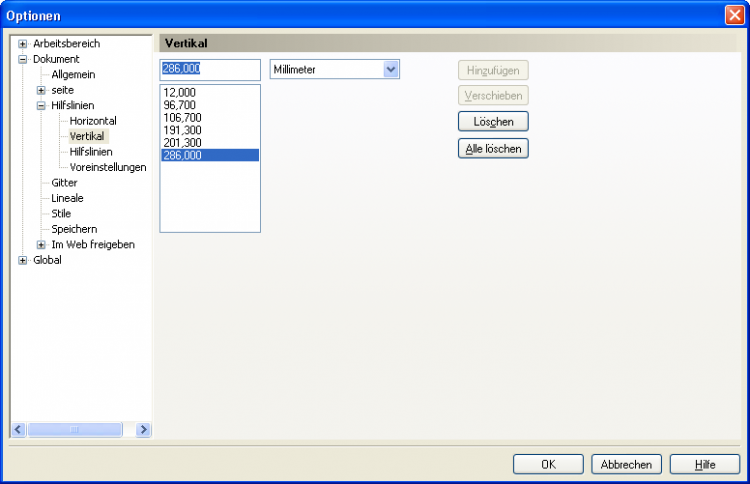Click the guideline position input field
The image size is (750, 484).
(210, 69)
